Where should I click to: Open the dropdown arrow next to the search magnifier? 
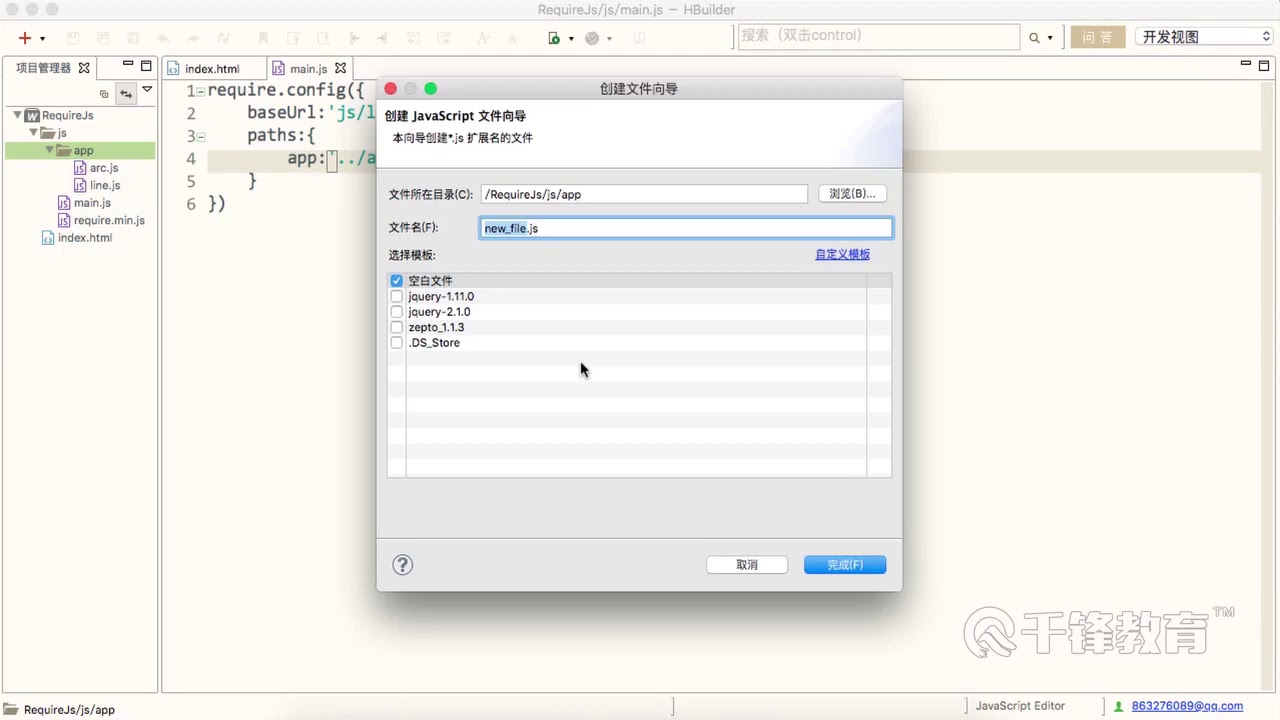(x=1050, y=39)
